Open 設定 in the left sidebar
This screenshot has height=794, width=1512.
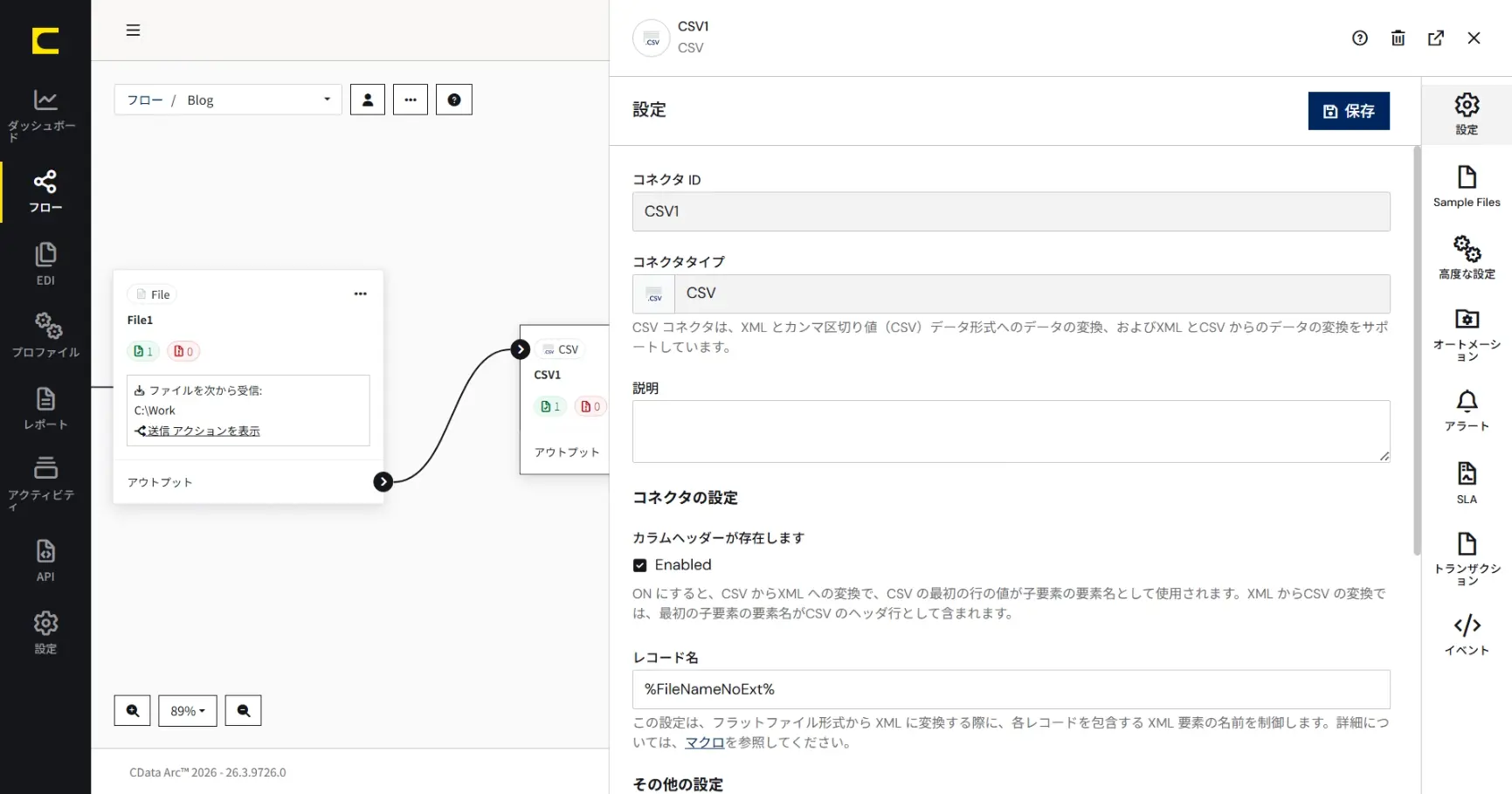coord(45,633)
